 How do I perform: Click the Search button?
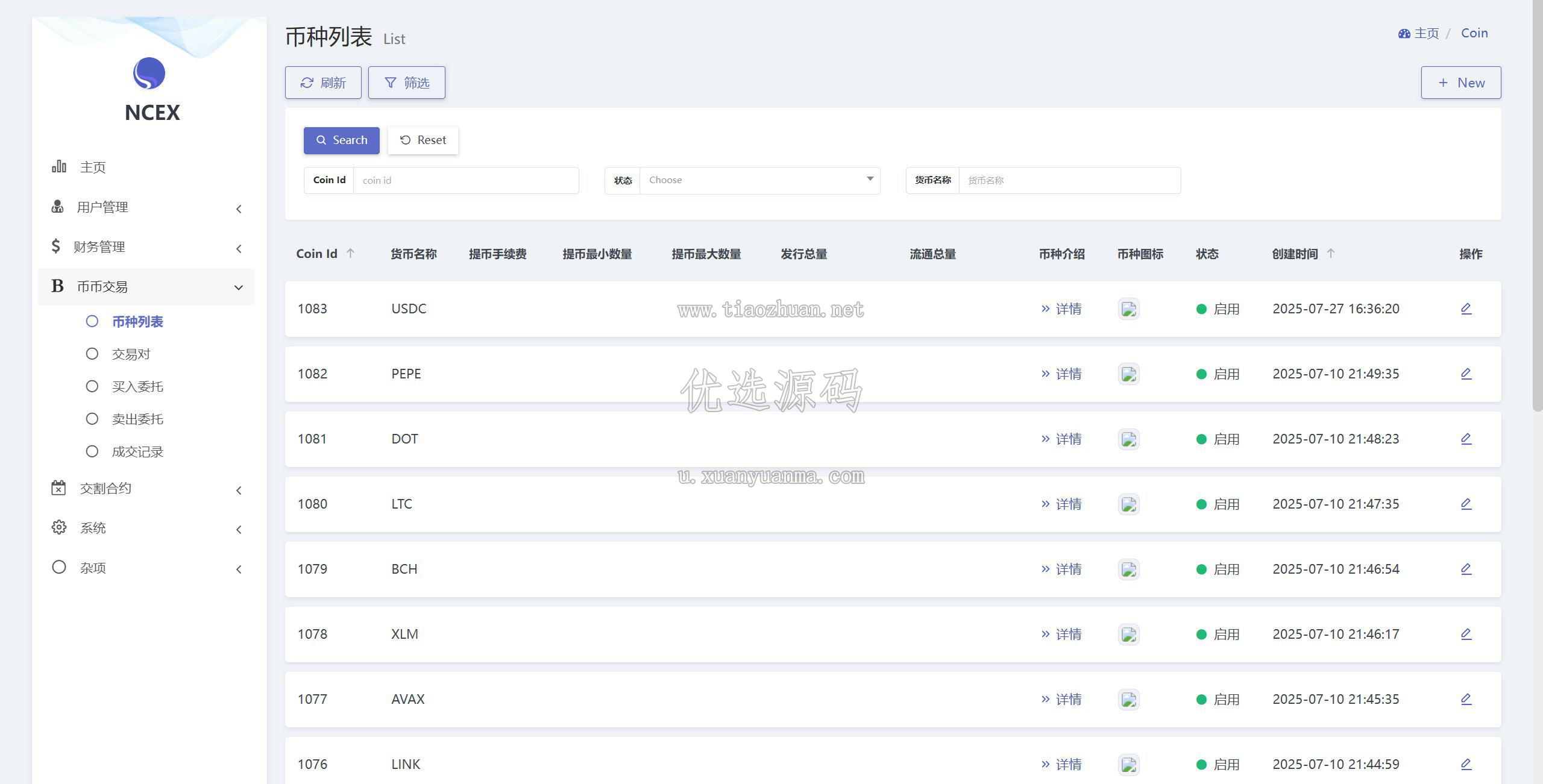point(342,140)
